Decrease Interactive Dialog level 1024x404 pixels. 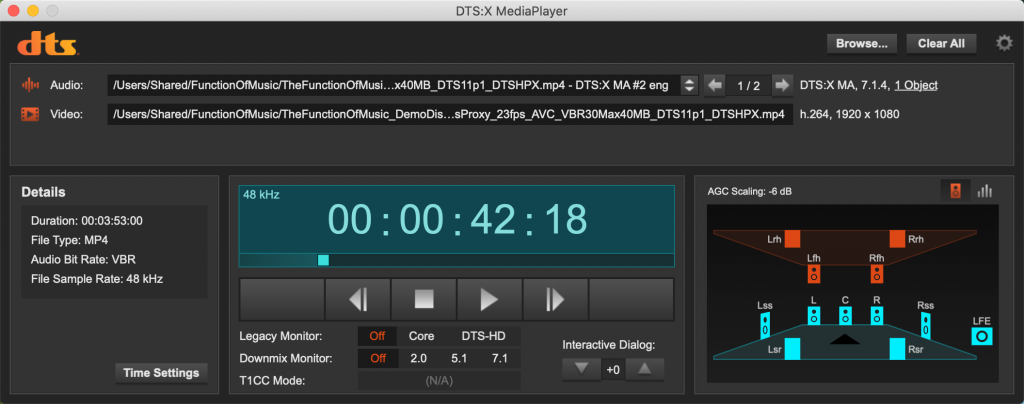[583, 369]
